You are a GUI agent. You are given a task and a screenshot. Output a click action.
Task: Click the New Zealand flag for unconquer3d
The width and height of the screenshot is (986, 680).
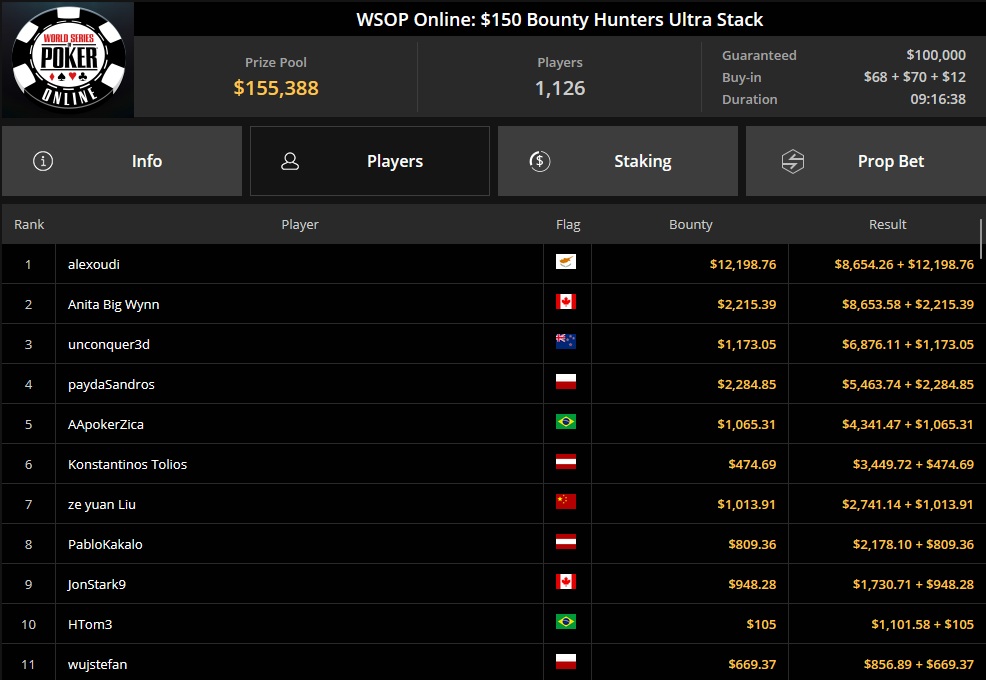(x=566, y=342)
